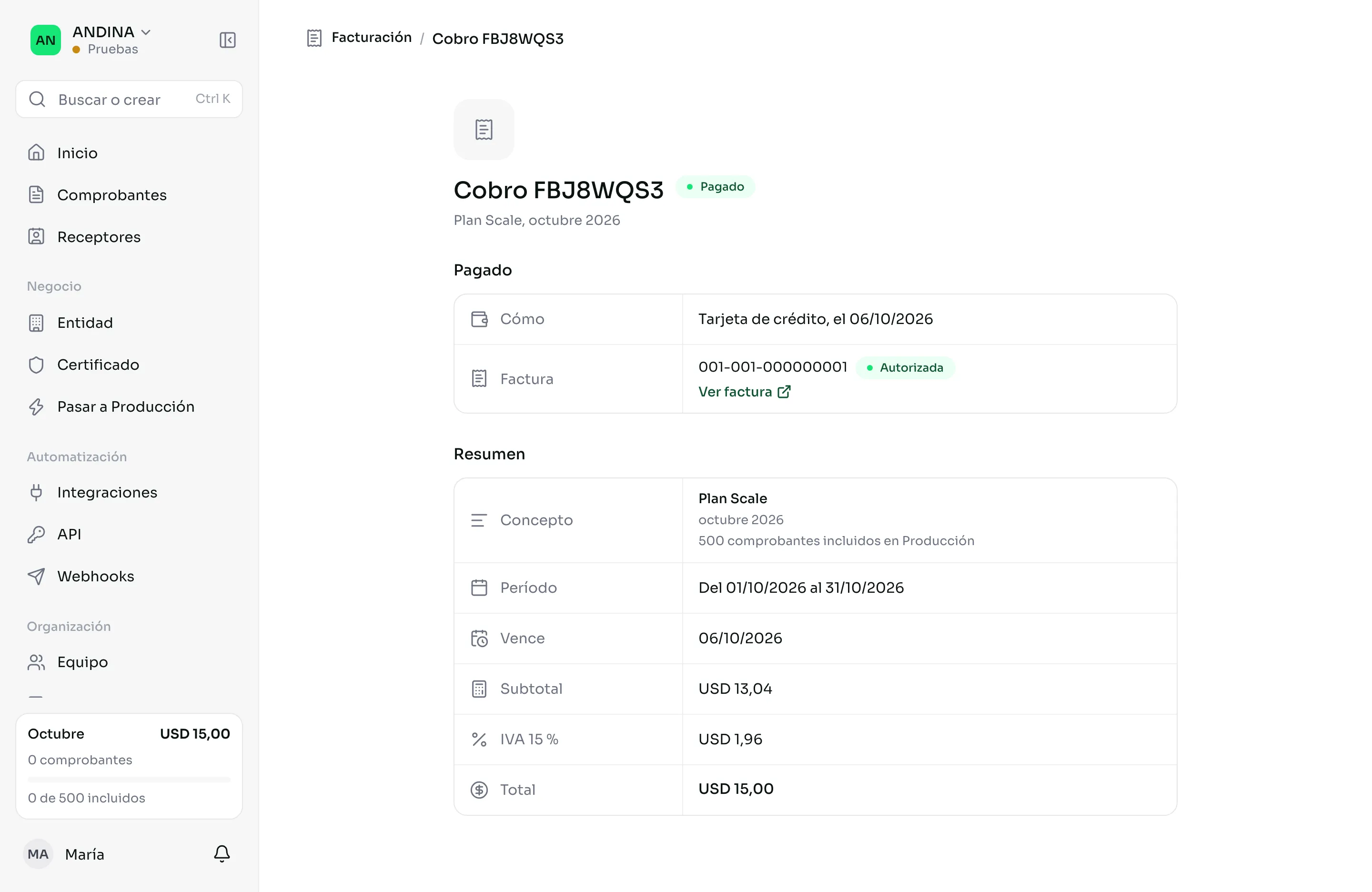Click the Total dollar coin icon
Image resolution: width=1372 pixels, height=892 pixels.
[479, 790]
